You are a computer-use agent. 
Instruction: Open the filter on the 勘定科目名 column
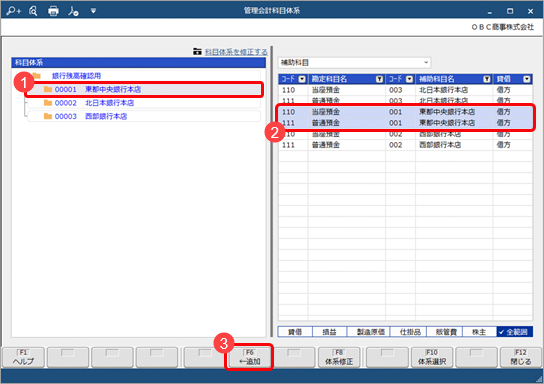379,79
